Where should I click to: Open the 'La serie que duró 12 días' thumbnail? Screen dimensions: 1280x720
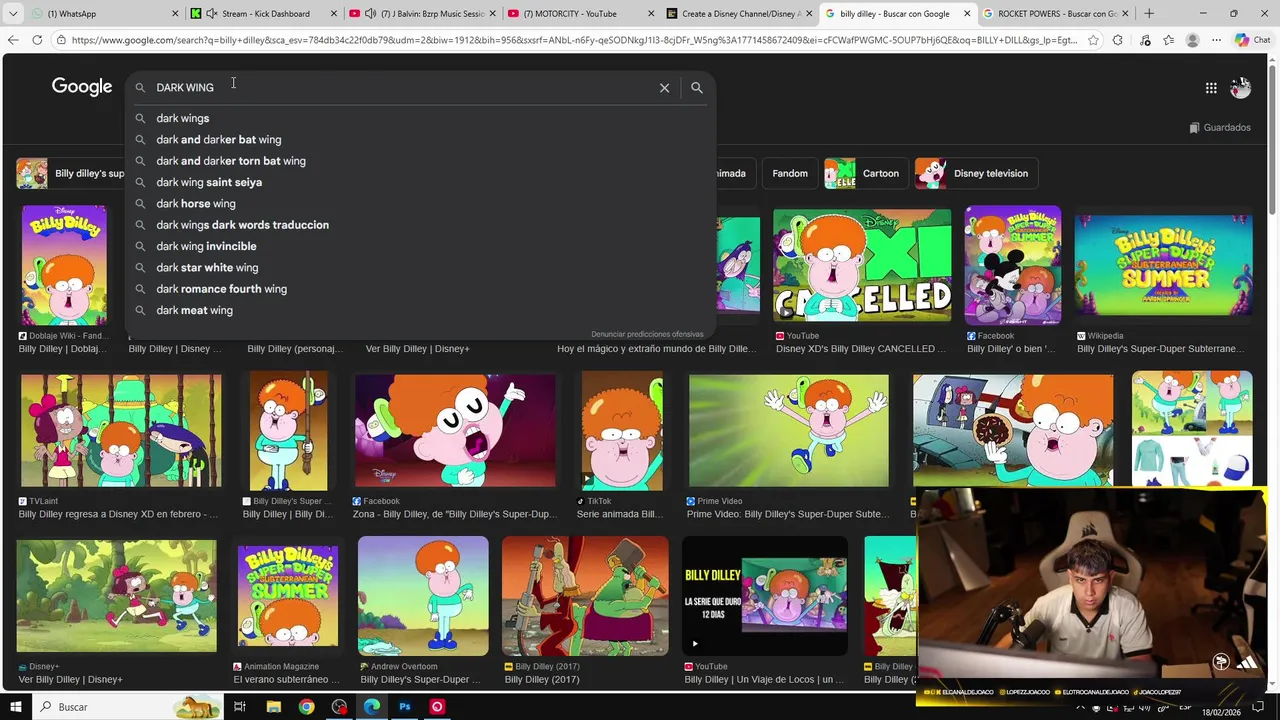[765, 596]
